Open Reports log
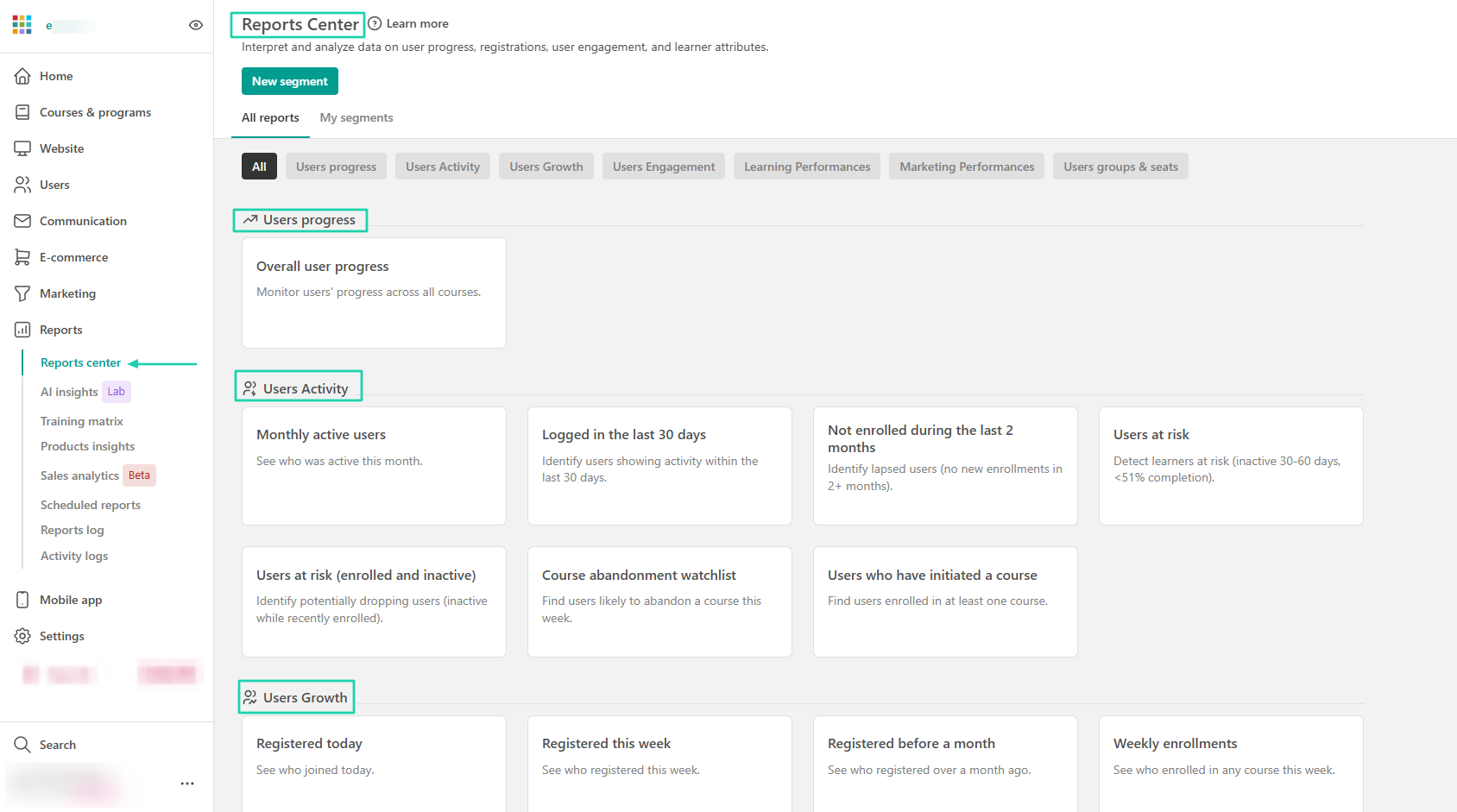This screenshot has width=1457, height=812. click(x=73, y=530)
